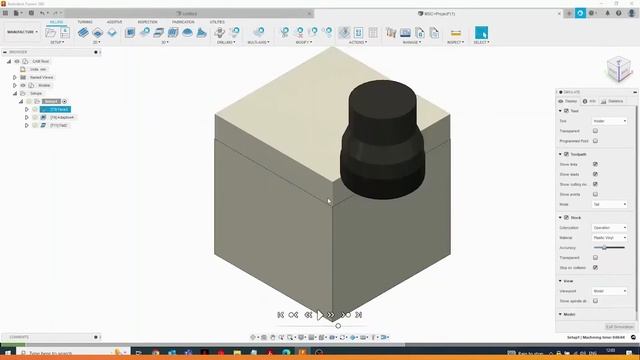Image resolution: width=640 pixels, height=360 pixels.
Task: Open the Manufacture workspace dropdown
Action: pos(22,32)
